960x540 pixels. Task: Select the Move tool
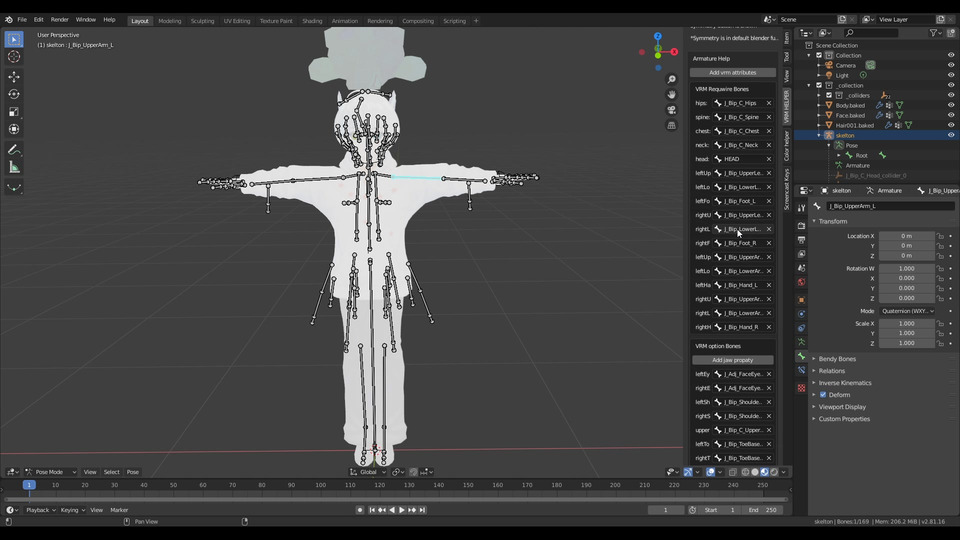pos(14,77)
